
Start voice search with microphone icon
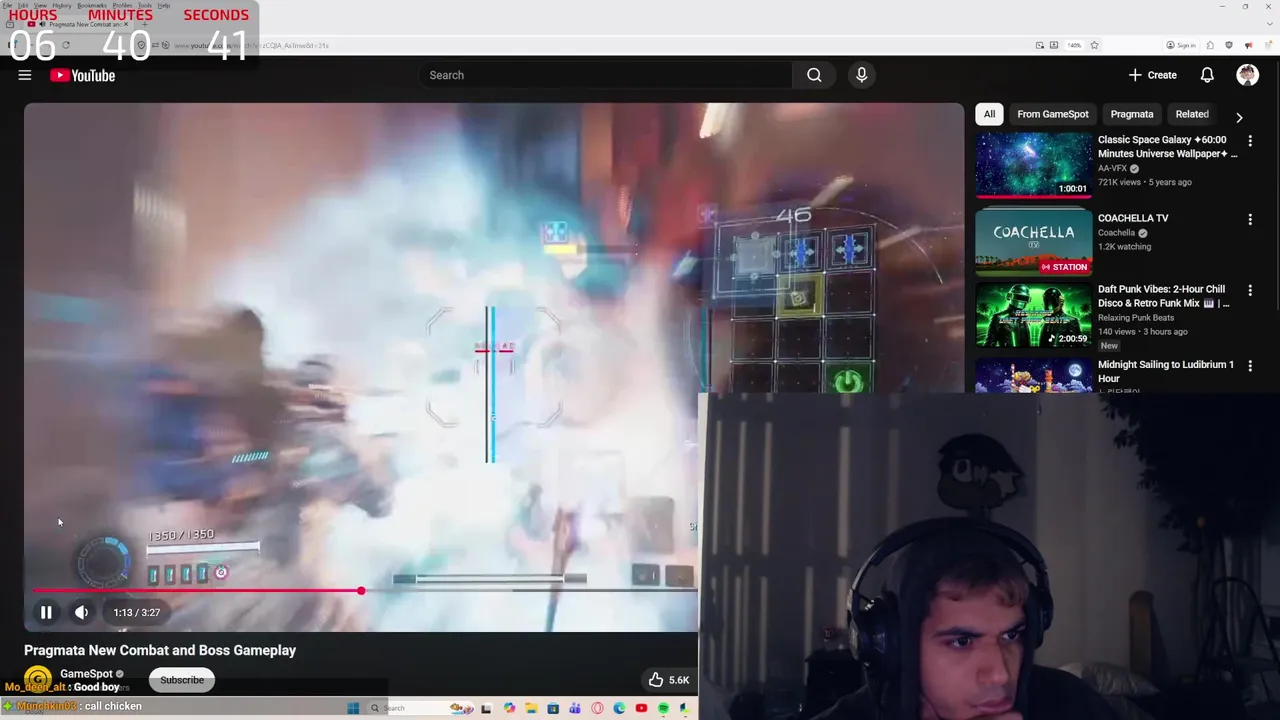coord(861,75)
